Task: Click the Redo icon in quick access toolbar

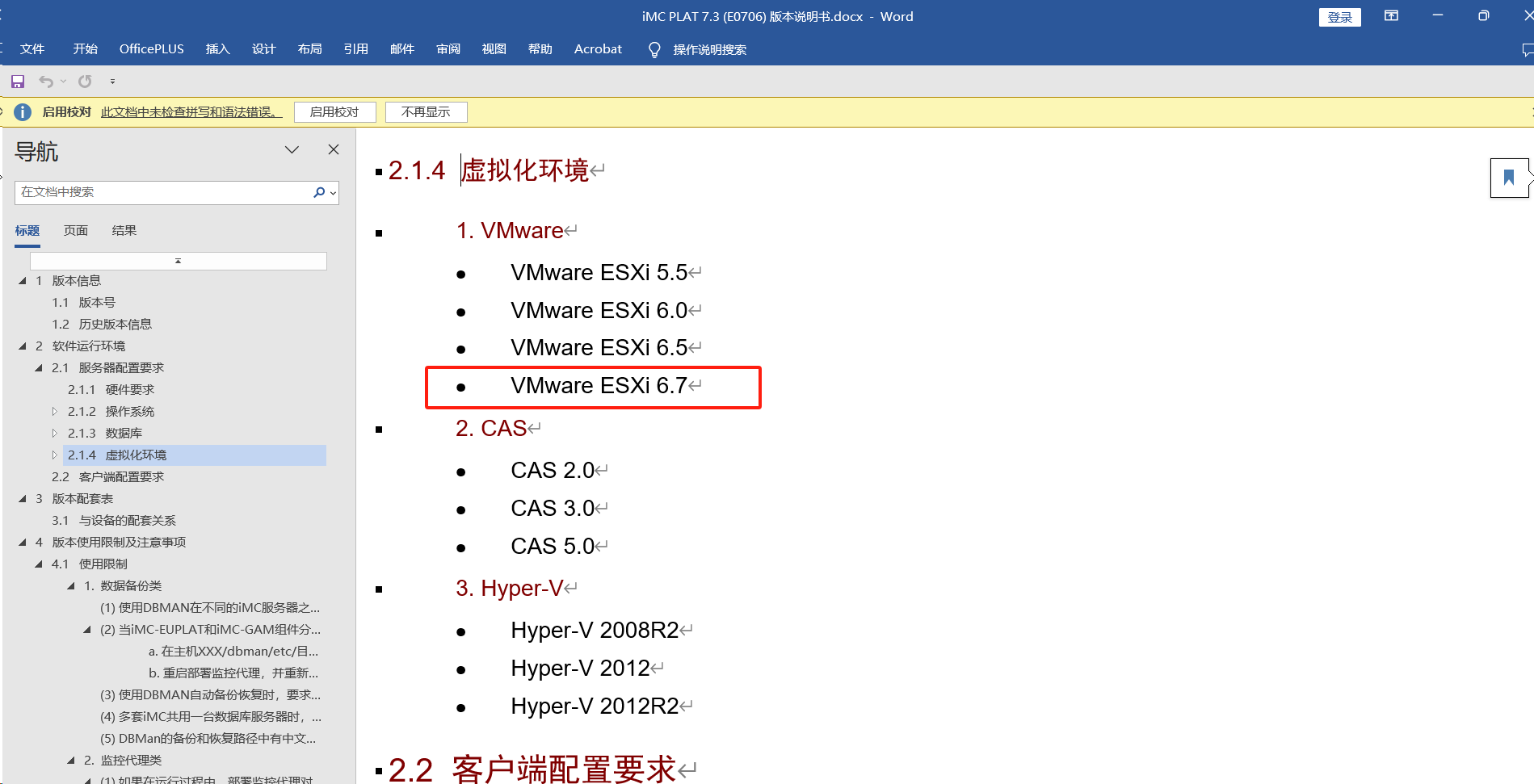Action: (85, 82)
